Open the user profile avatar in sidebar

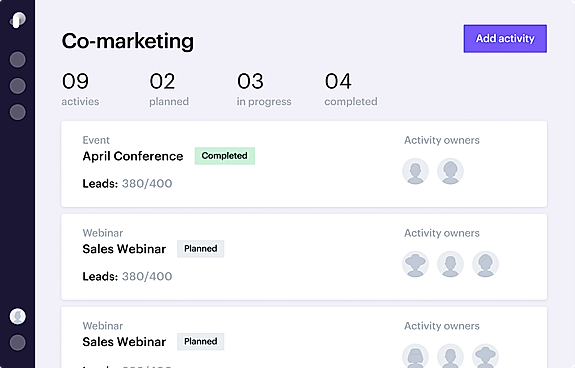tap(17, 316)
